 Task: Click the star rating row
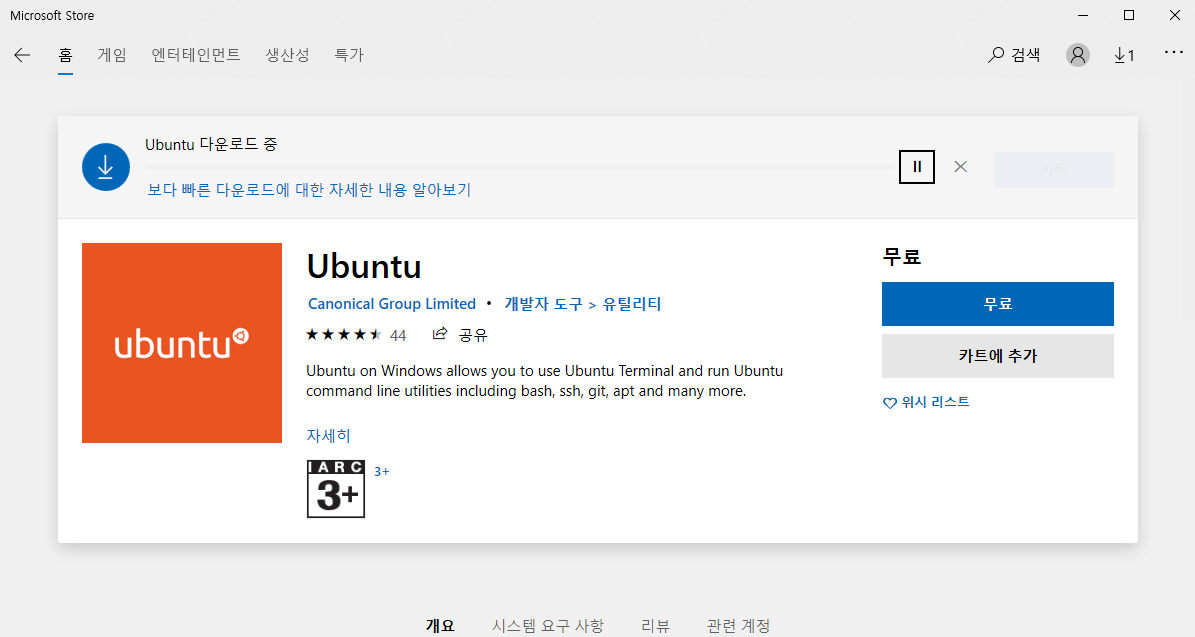pyautogui.click(x=343, y=335)
